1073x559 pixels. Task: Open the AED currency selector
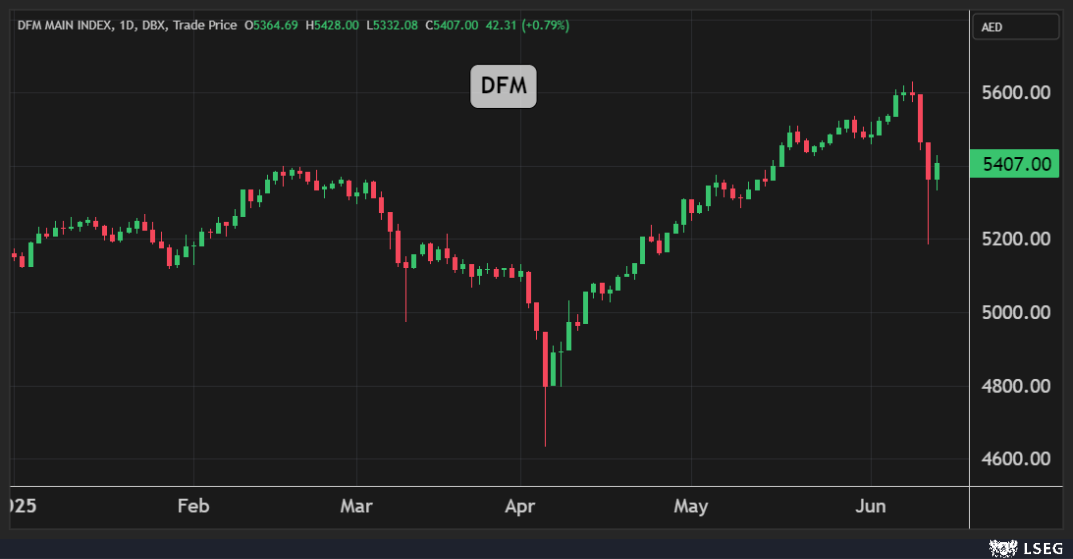1016,27
